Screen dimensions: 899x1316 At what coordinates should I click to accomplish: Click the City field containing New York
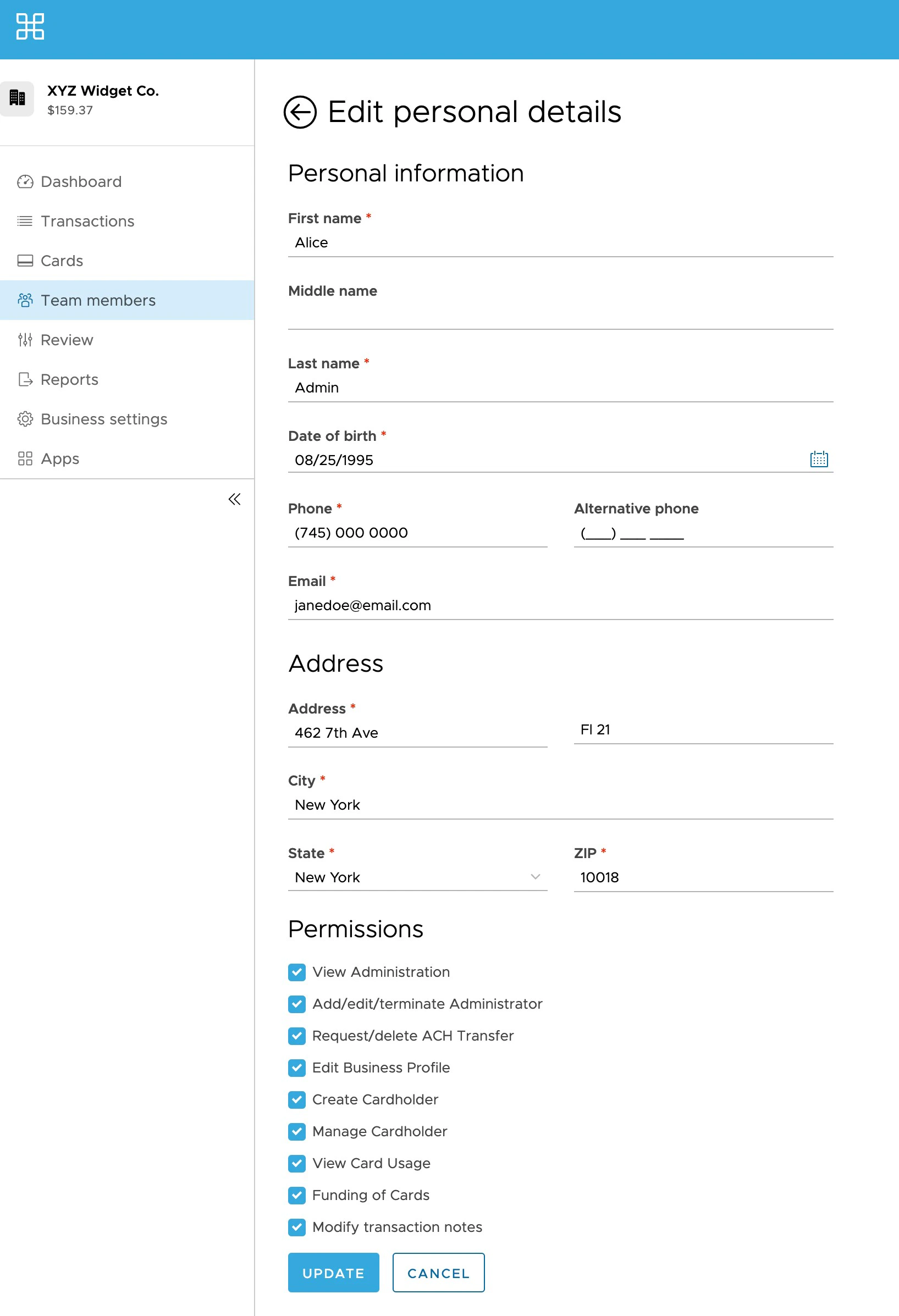(x=560, y=805)
